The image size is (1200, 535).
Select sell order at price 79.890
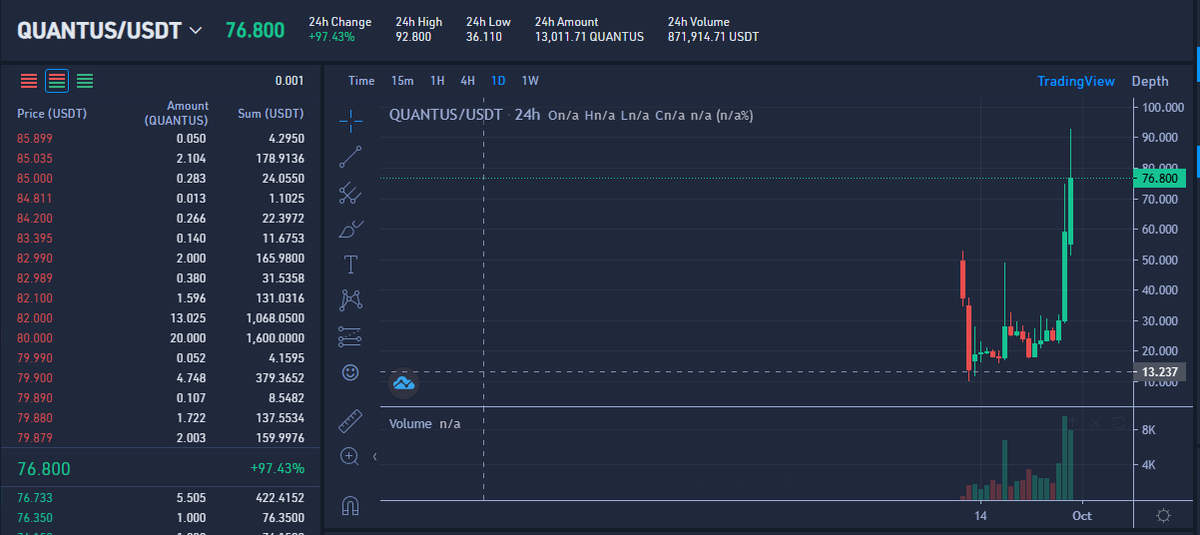[x=160, y=398]
